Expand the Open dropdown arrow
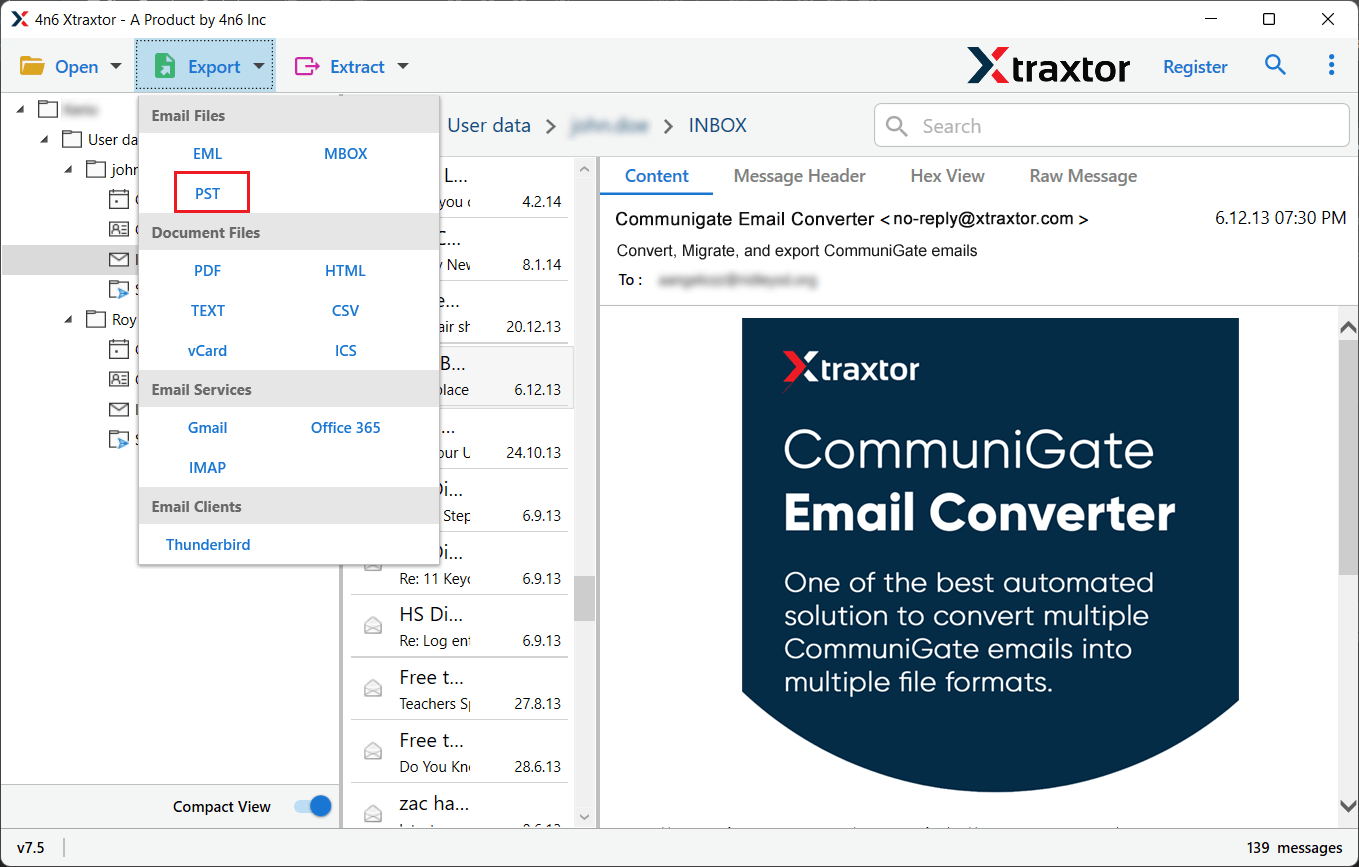The image size is (1359, 867). tap(115, 67)
